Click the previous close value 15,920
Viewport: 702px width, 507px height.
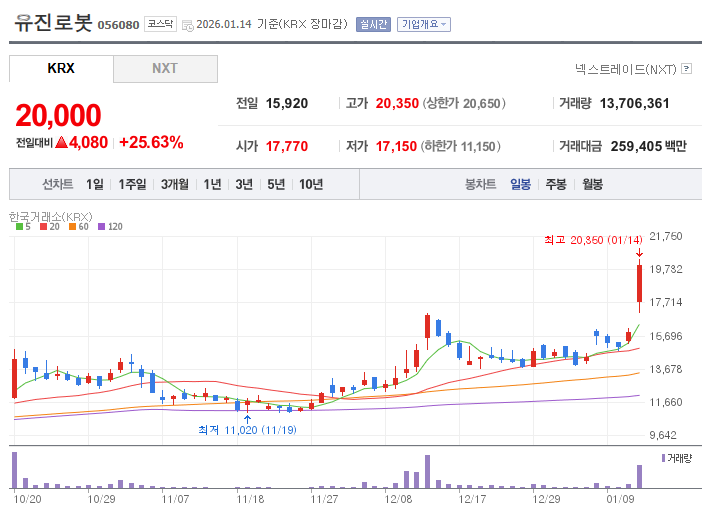287,103
